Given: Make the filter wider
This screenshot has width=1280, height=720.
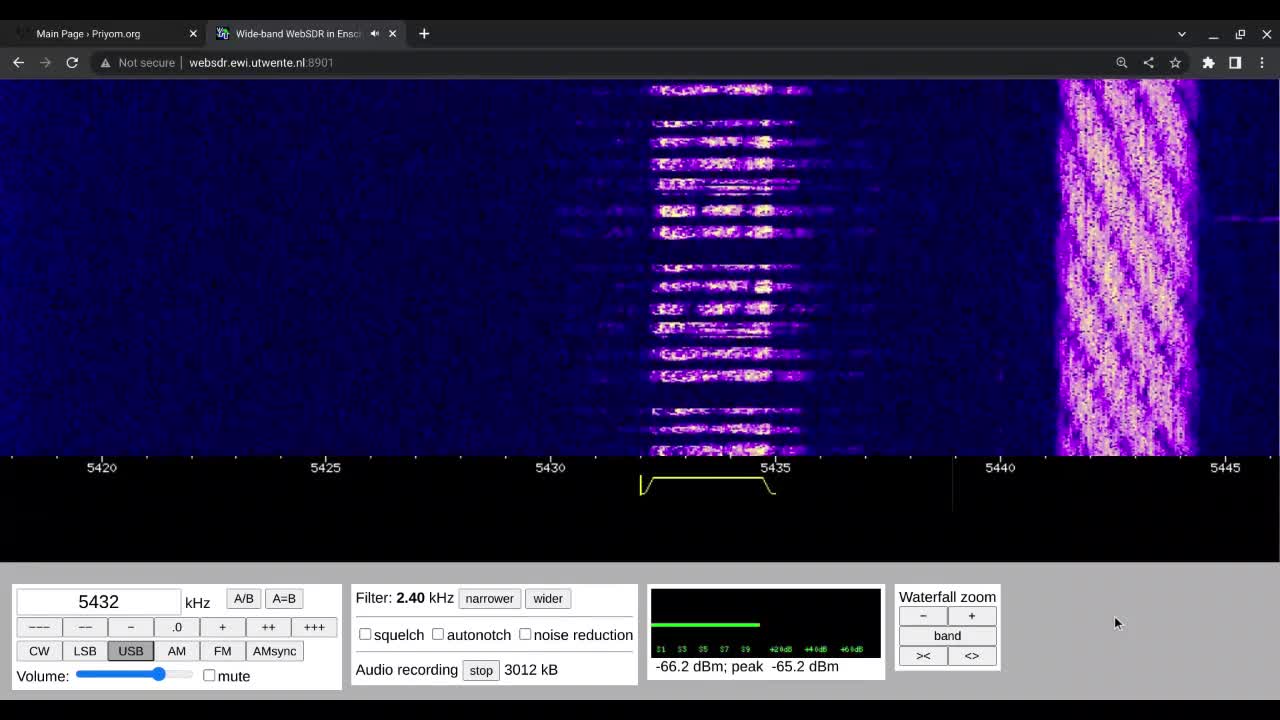Looking at the screenshot, I should point(548,598).
